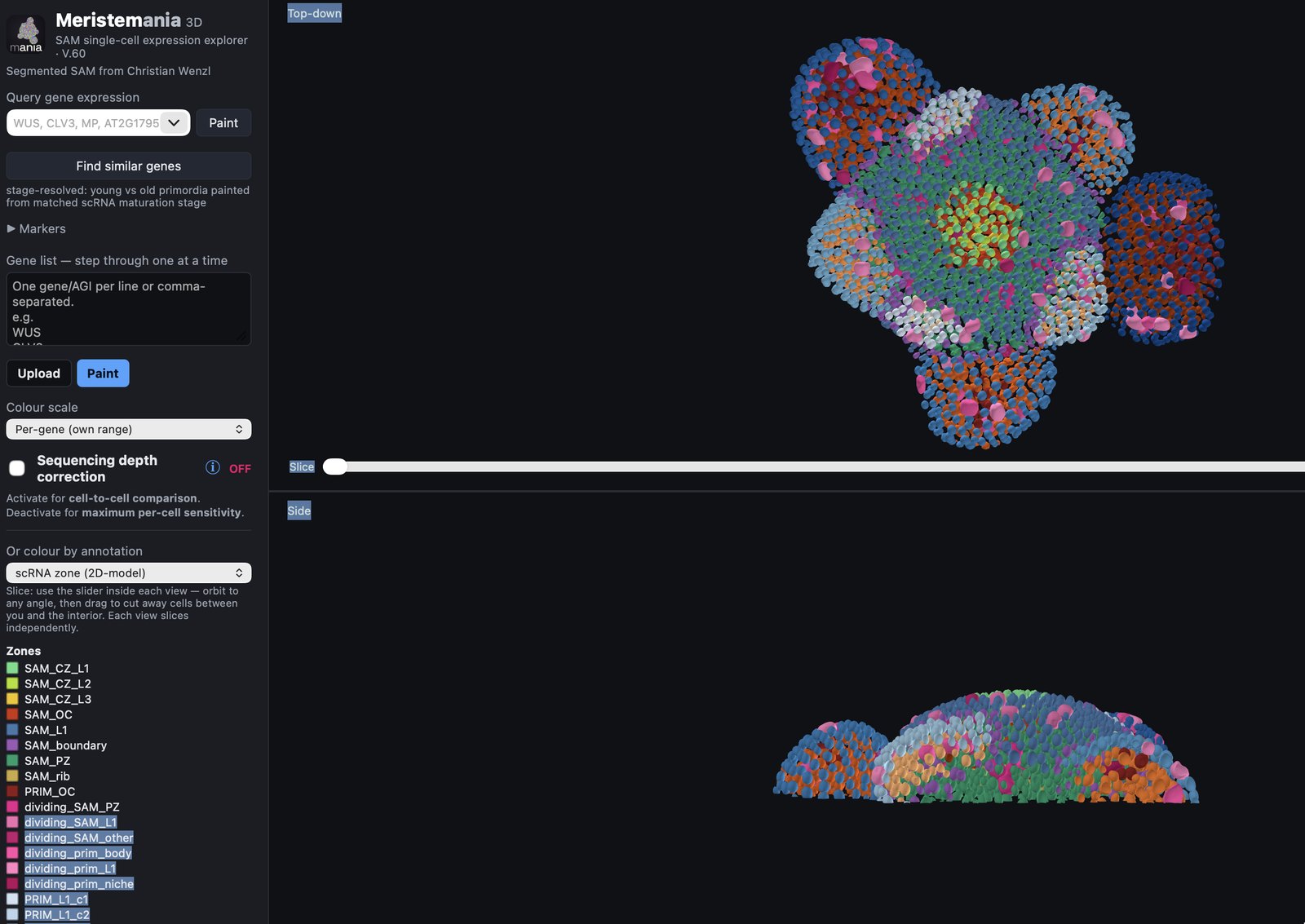This screenshot has height=924, width=1305.
Task: Click Paint next to the gene query
Action: pyautogui.click(x=223, y=123)
